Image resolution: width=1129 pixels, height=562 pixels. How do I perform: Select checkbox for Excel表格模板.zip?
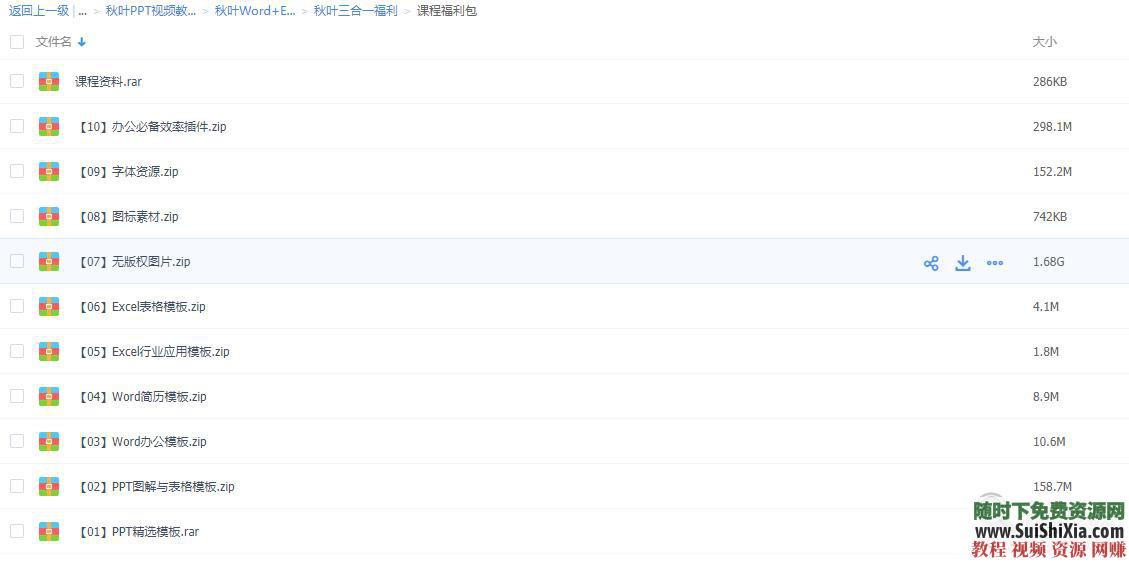click(17, 306)
